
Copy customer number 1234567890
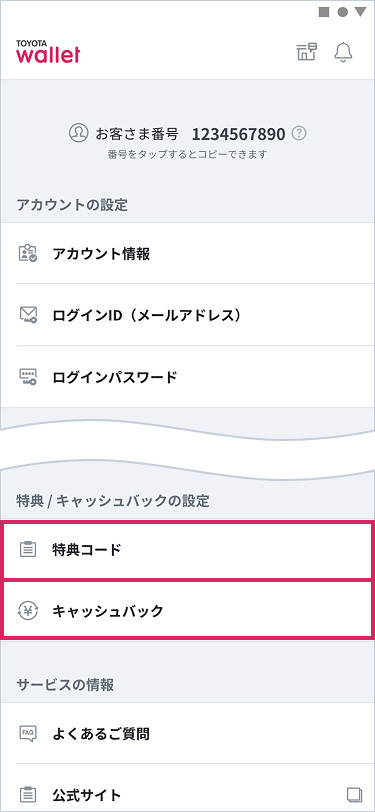(x=238, y=134)
